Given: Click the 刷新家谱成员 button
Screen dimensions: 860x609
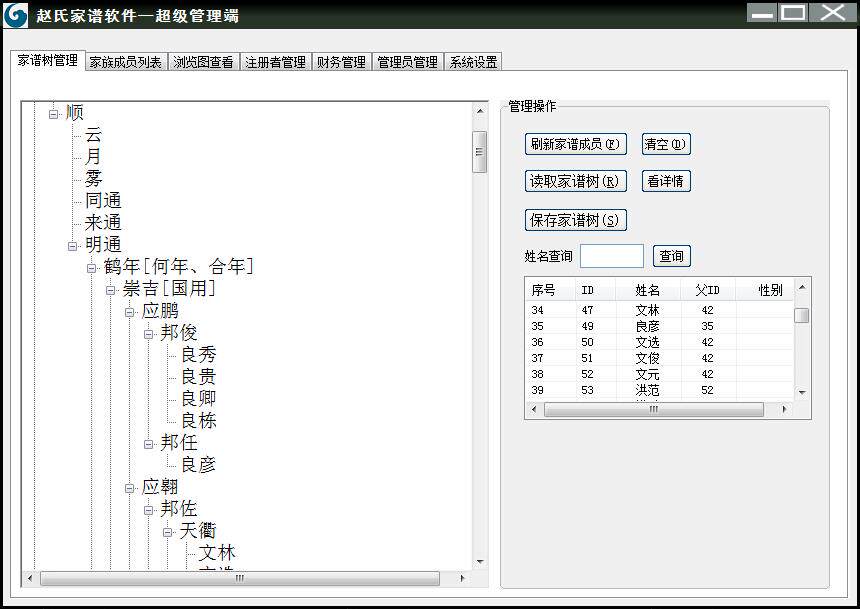Looking at the screenshot, I should tap(575, 144).
